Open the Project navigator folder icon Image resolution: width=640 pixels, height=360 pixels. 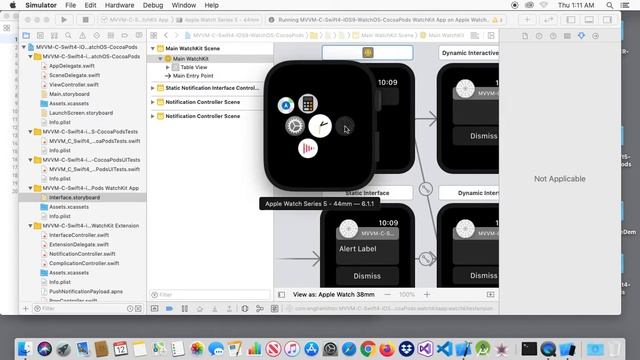coord(26,36)
